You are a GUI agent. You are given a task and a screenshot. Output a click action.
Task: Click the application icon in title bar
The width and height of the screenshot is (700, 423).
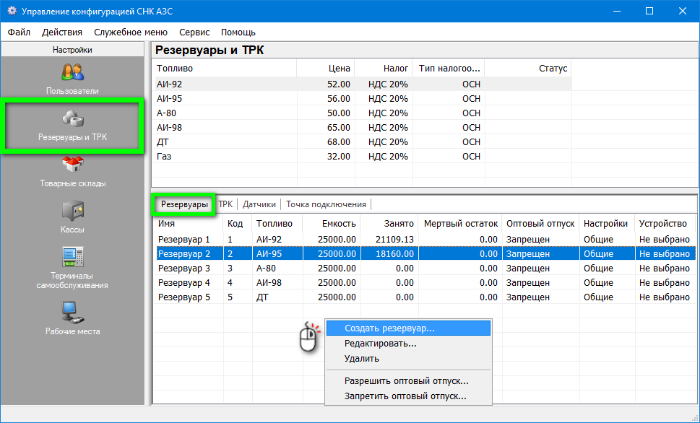pos(12,11)
